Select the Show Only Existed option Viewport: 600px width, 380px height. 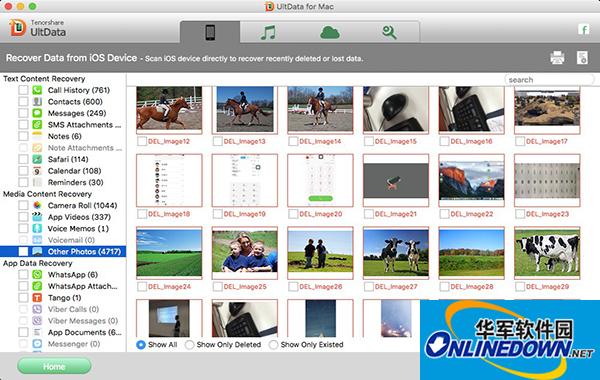point(273,344)
